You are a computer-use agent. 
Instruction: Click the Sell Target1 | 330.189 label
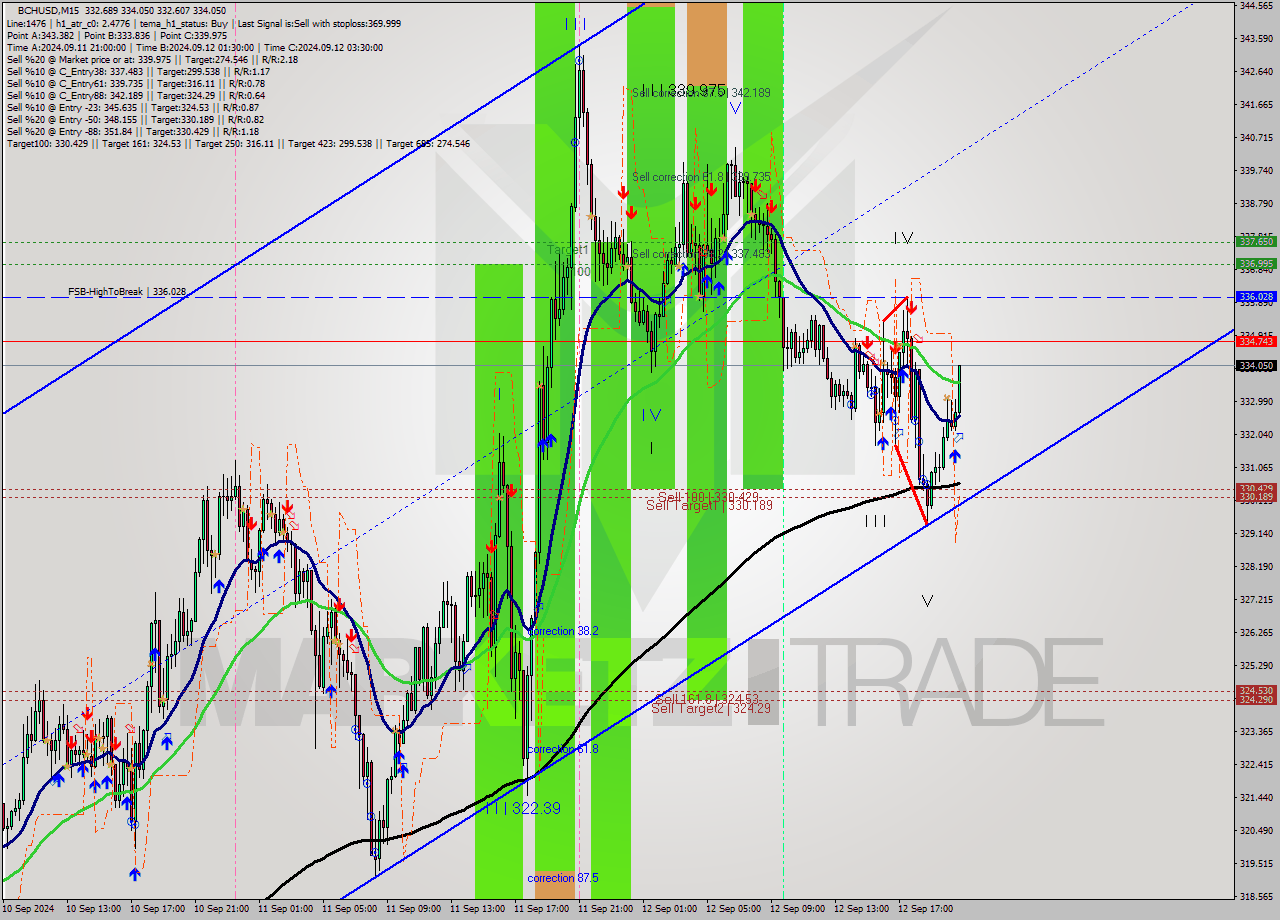709,506
